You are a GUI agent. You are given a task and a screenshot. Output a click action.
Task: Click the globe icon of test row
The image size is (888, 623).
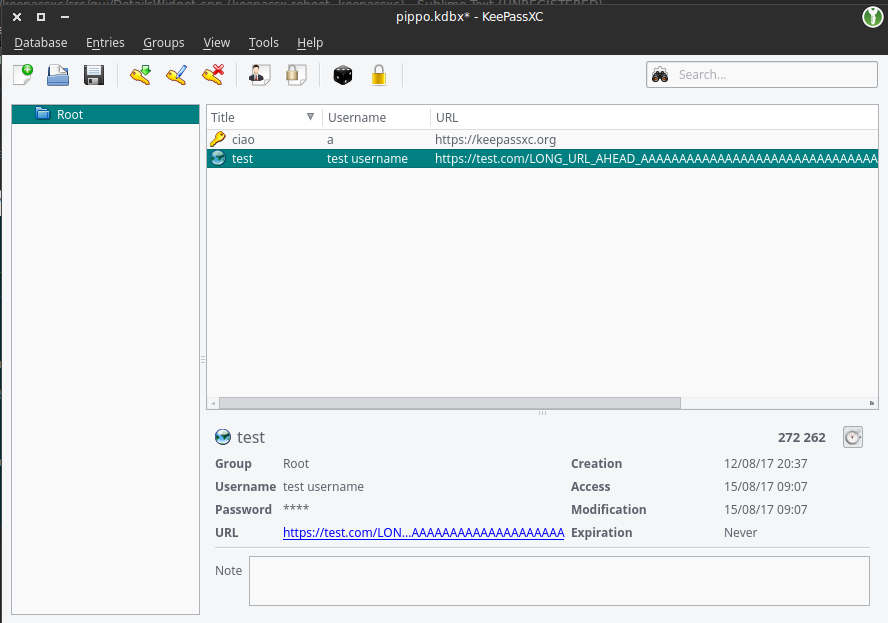218,158
